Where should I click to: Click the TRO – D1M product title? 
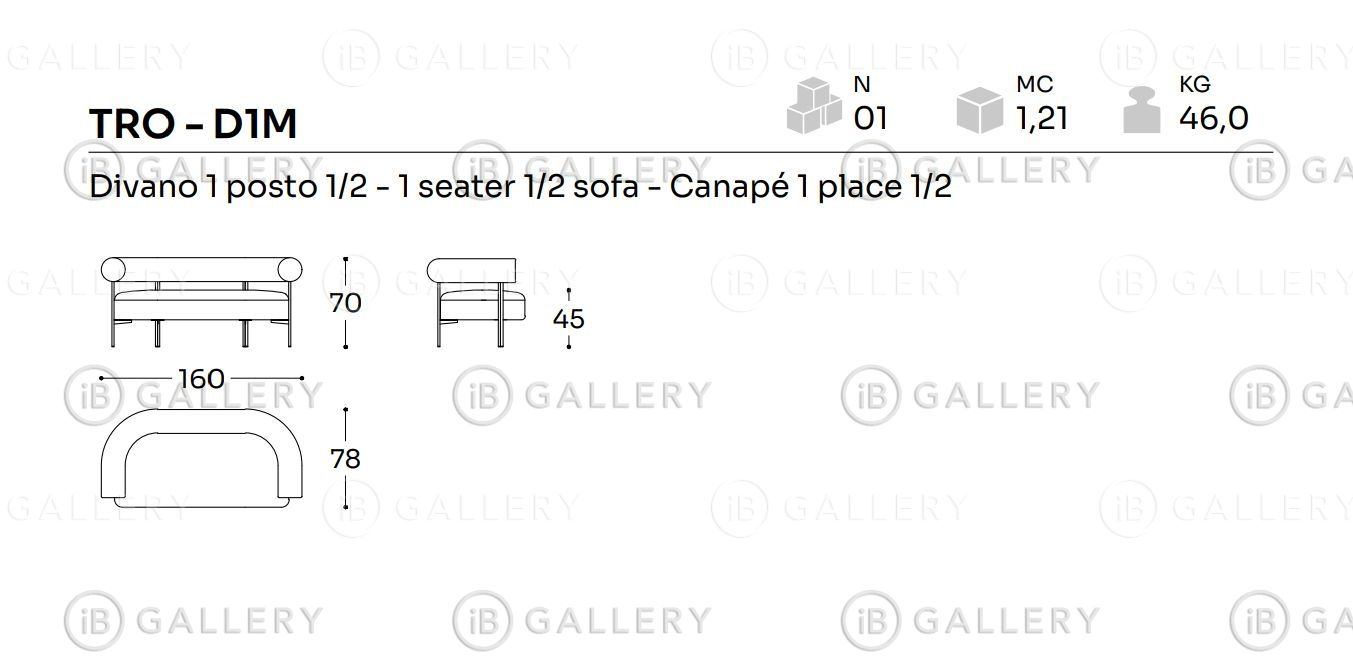coord(194,123)
